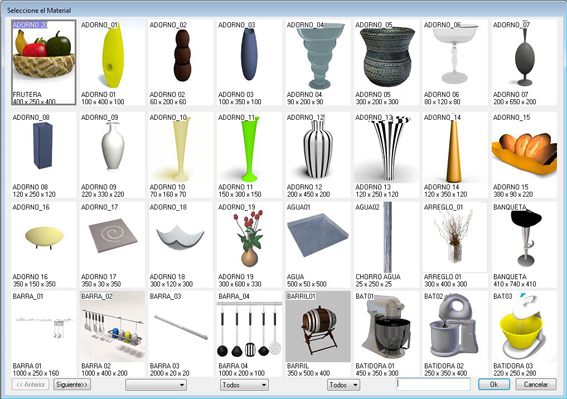Select the ADORNO 19 rose vase
The height and width of the screenshot is (399, 567).
pyautogui.click(x=249, y=245)
